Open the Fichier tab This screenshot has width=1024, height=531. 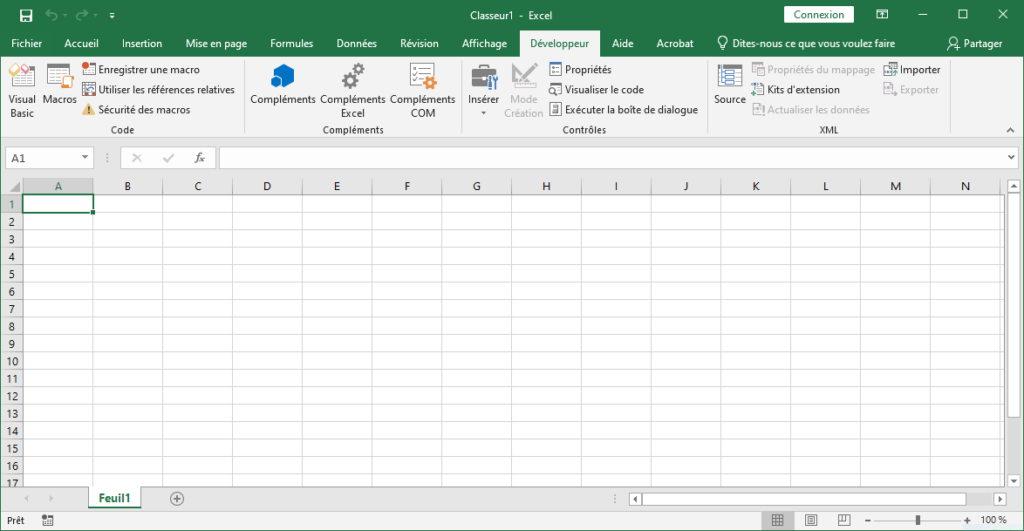(26, 43)
